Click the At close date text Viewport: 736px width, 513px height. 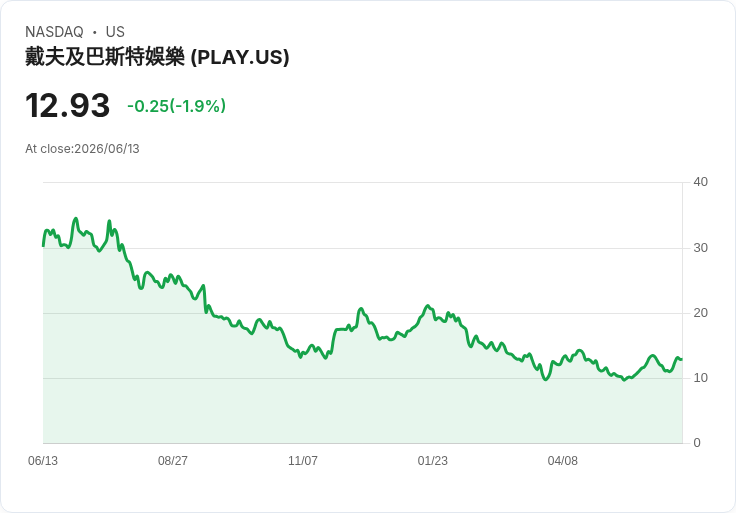[82, 149]
